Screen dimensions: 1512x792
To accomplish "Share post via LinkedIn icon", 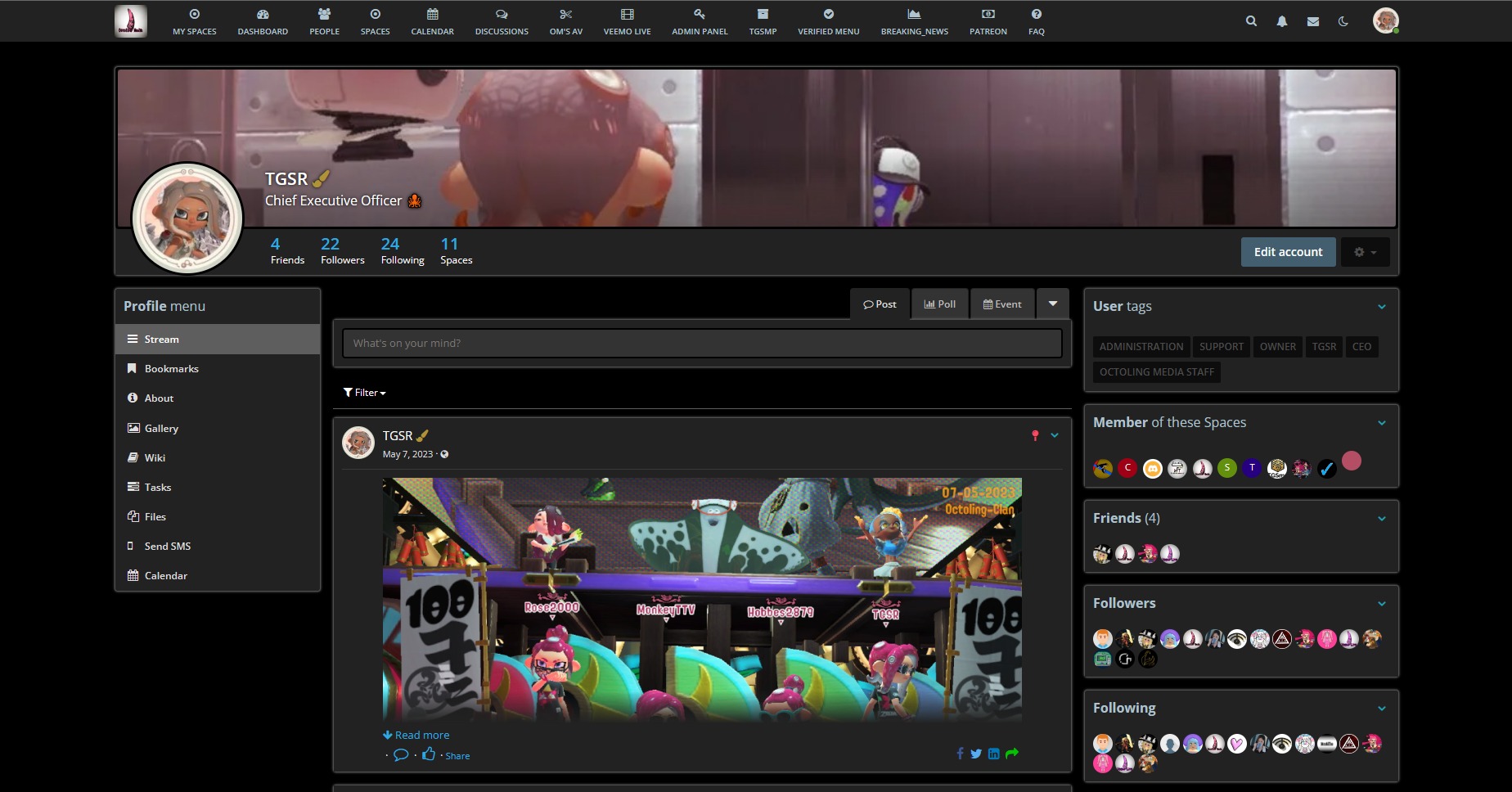I will [993, 754].
